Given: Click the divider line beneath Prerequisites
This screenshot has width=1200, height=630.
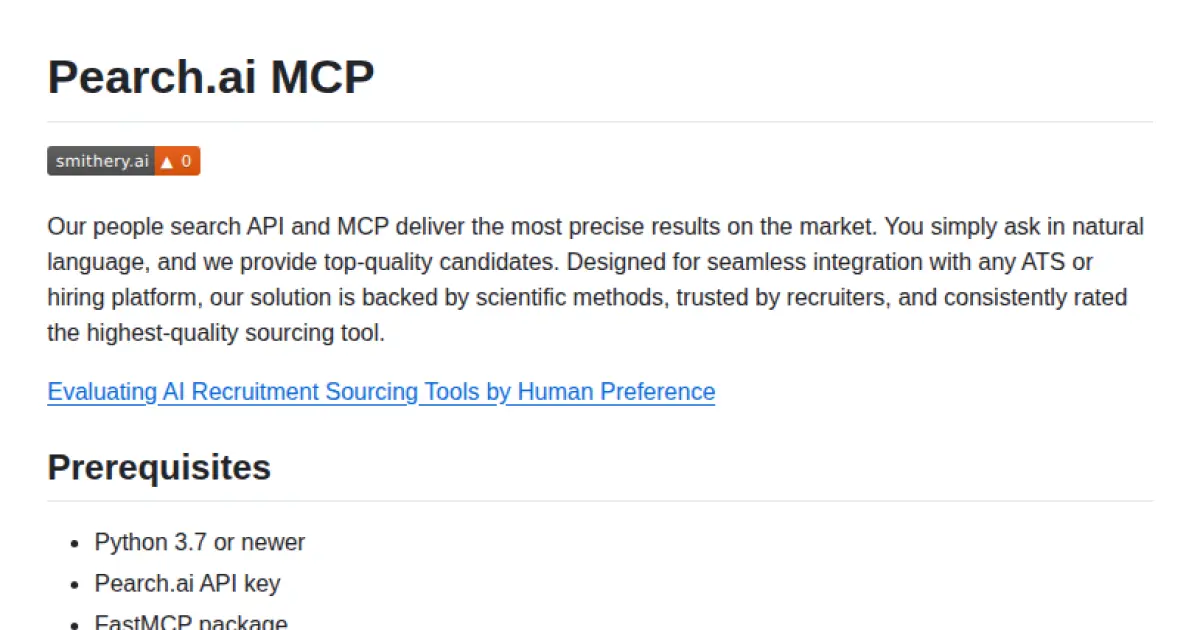Looking at the screenshot, I should [600, 501].
